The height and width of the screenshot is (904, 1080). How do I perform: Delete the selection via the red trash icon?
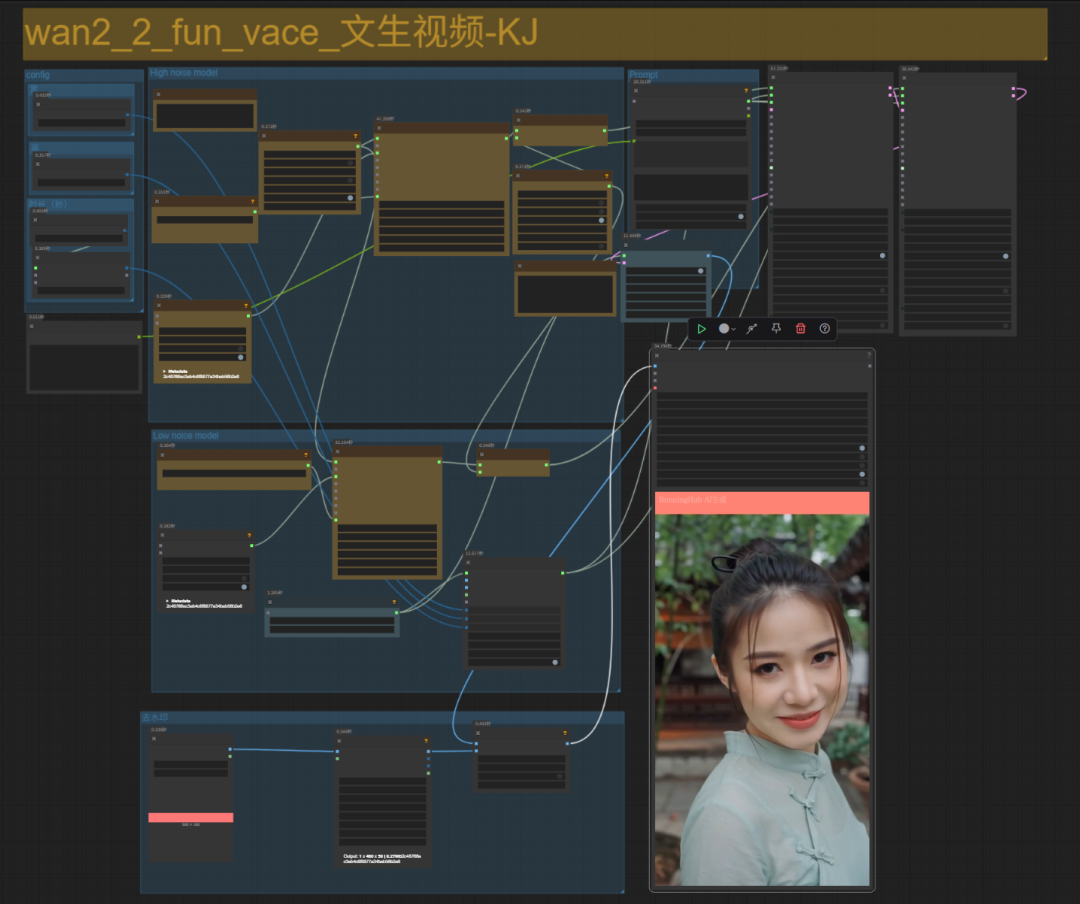(x=801, y=328)
